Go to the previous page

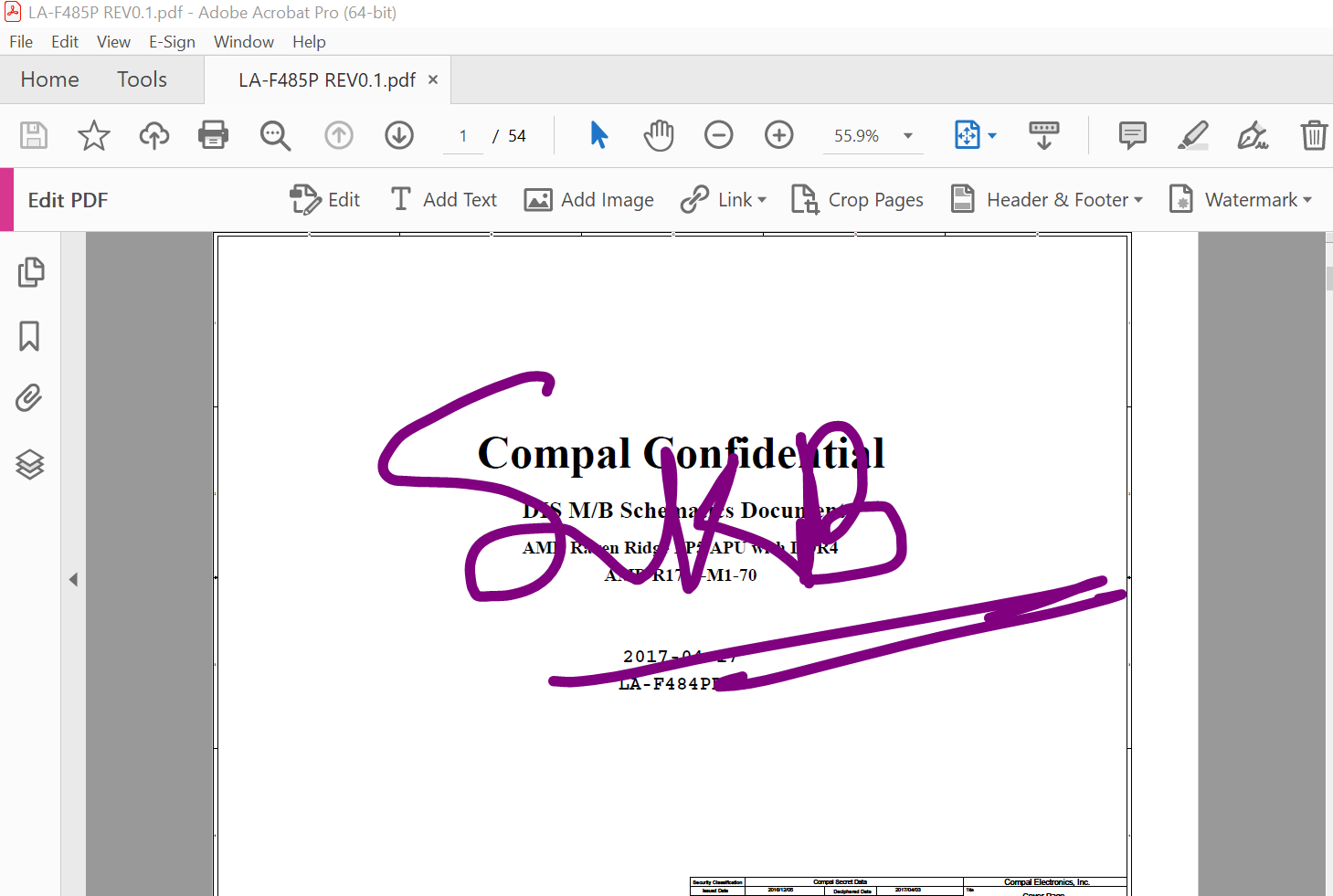pyautogui.click(x=339, y=135)
